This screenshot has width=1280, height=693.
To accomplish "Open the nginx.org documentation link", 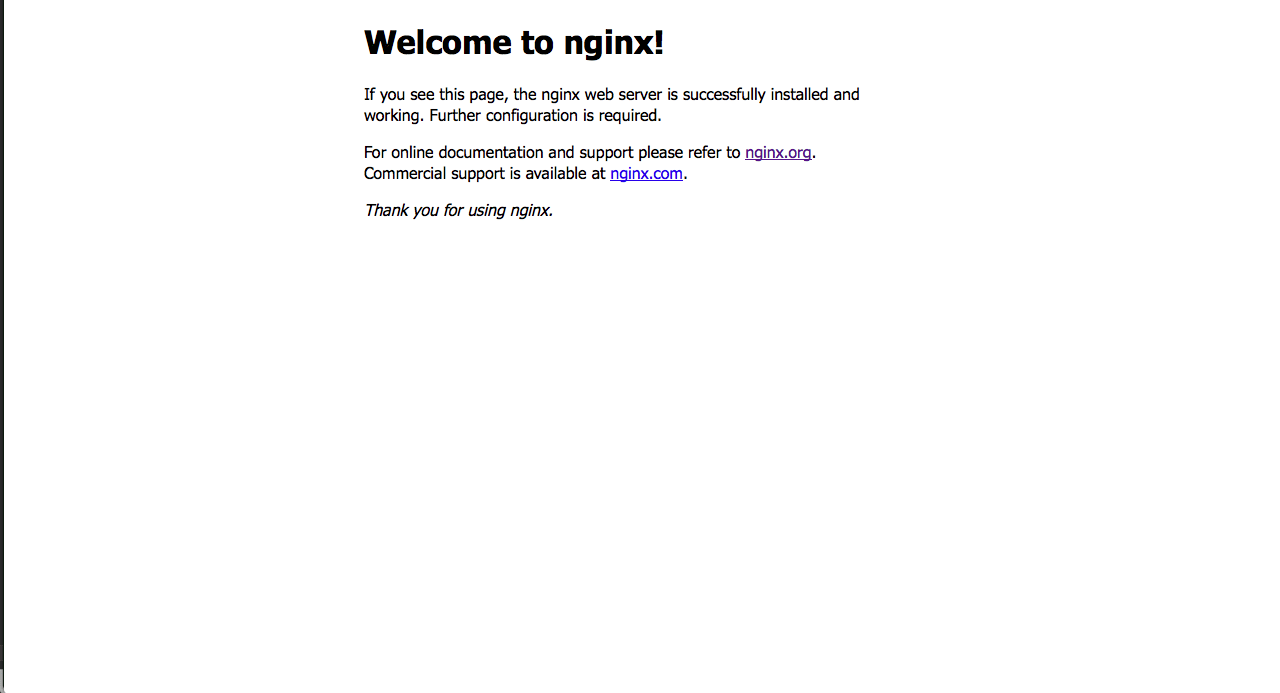I will point(778,153).
